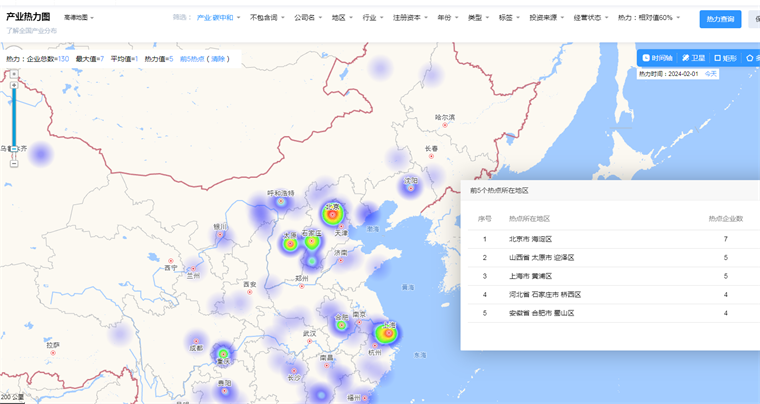
Task: Click the 热力查询 button
Action: click(x=720, y=19)
